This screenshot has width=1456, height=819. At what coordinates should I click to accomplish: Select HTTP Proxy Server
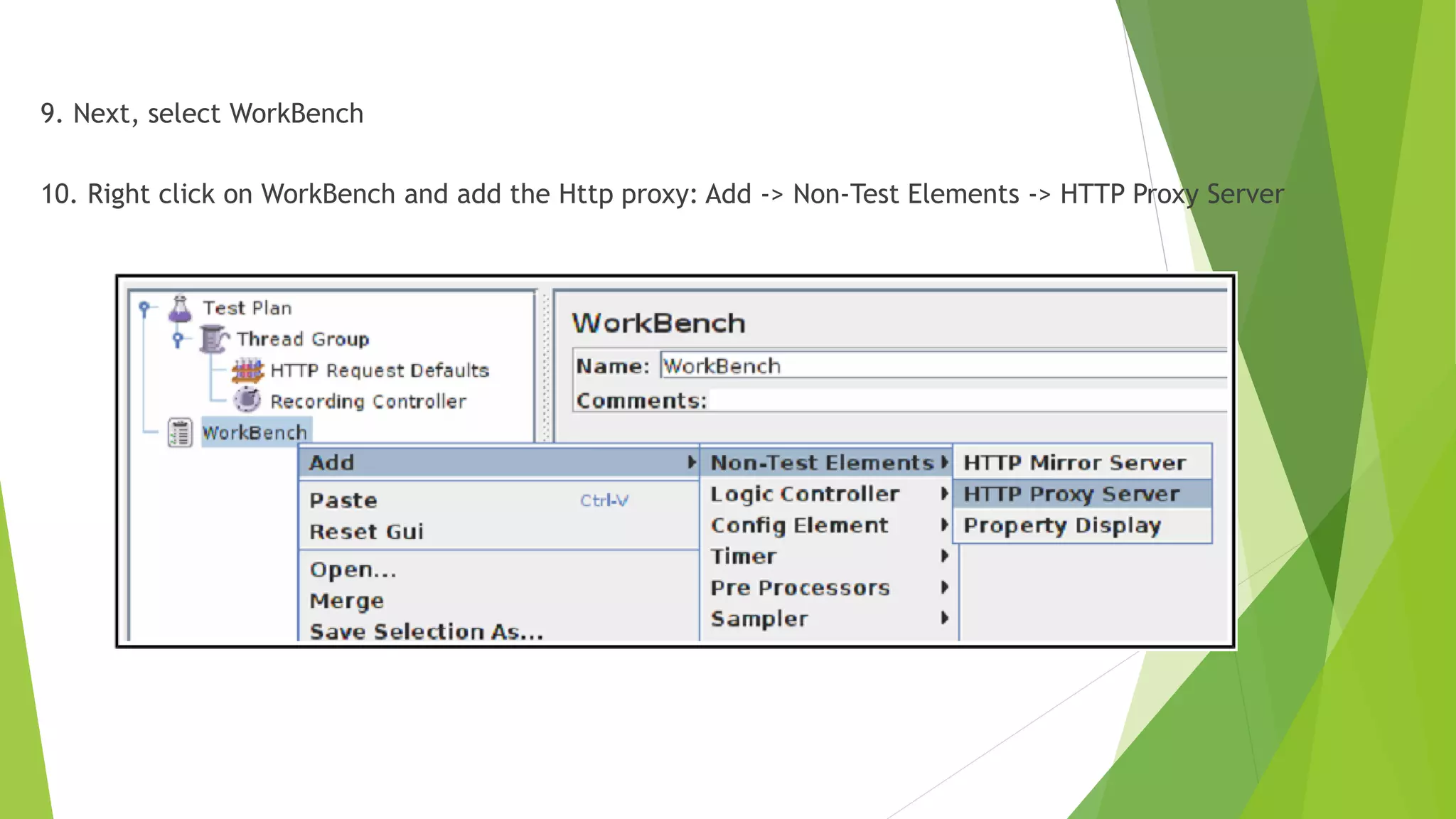coord(1082,494)
